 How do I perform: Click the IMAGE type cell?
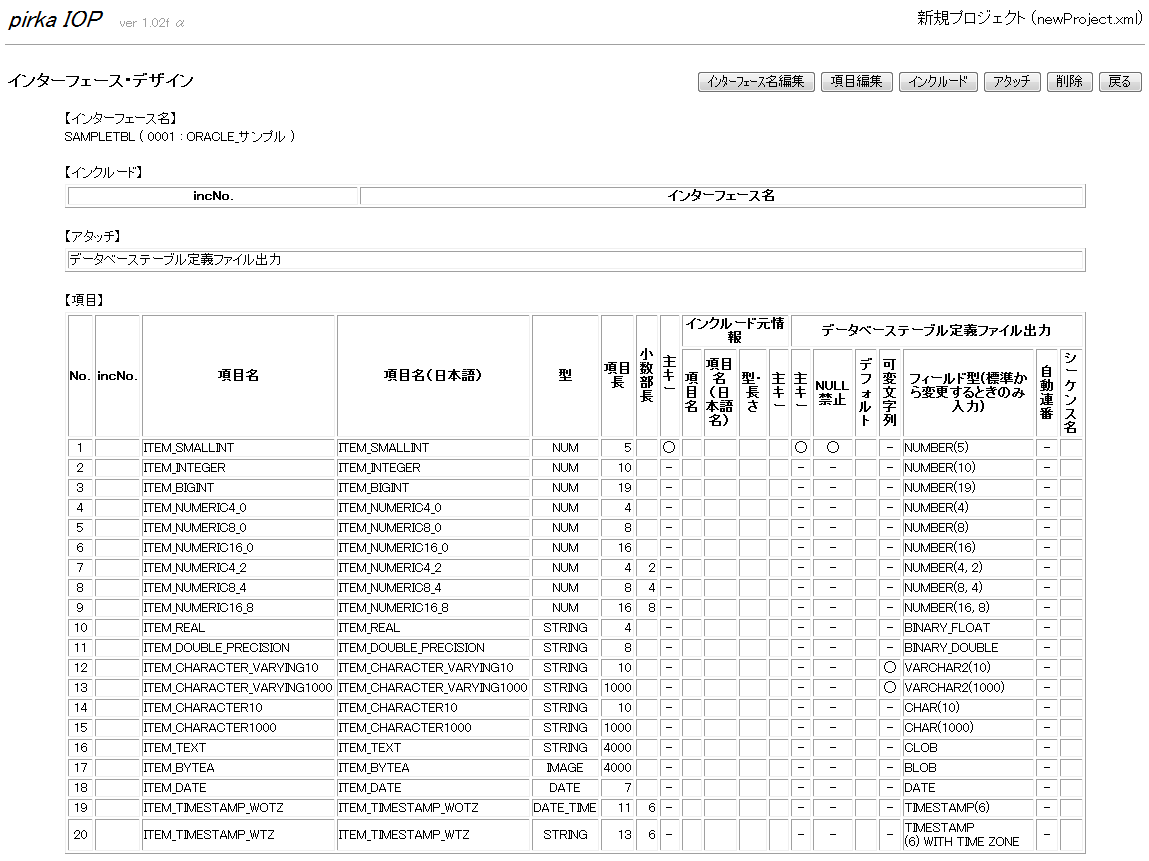point(565,768)
